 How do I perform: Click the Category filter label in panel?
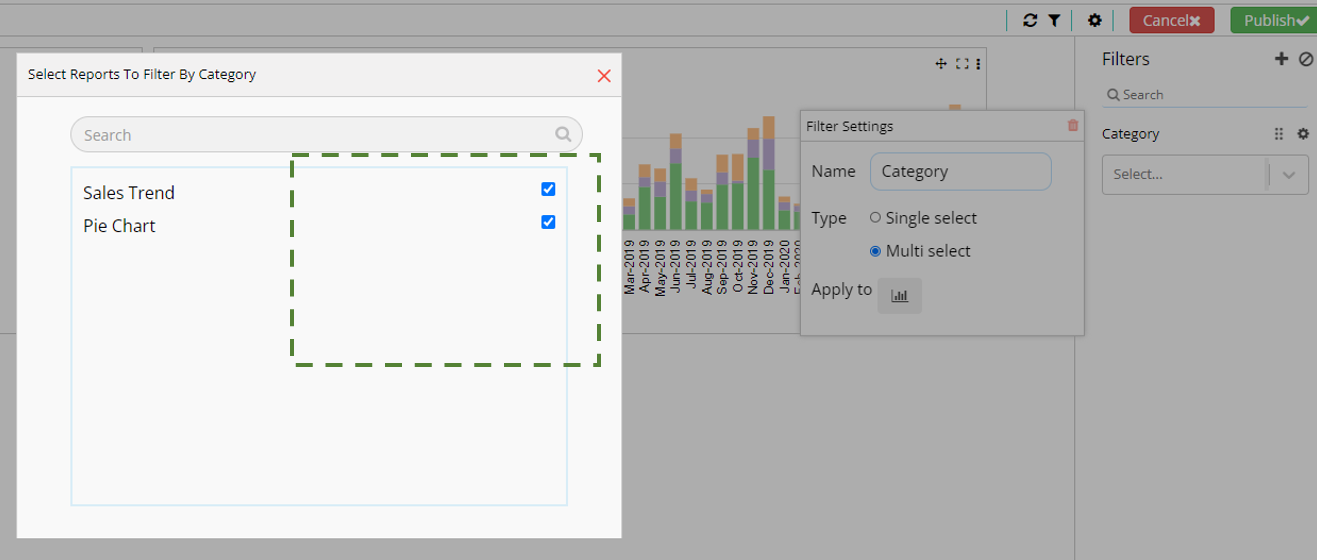tap(1131, 134)
